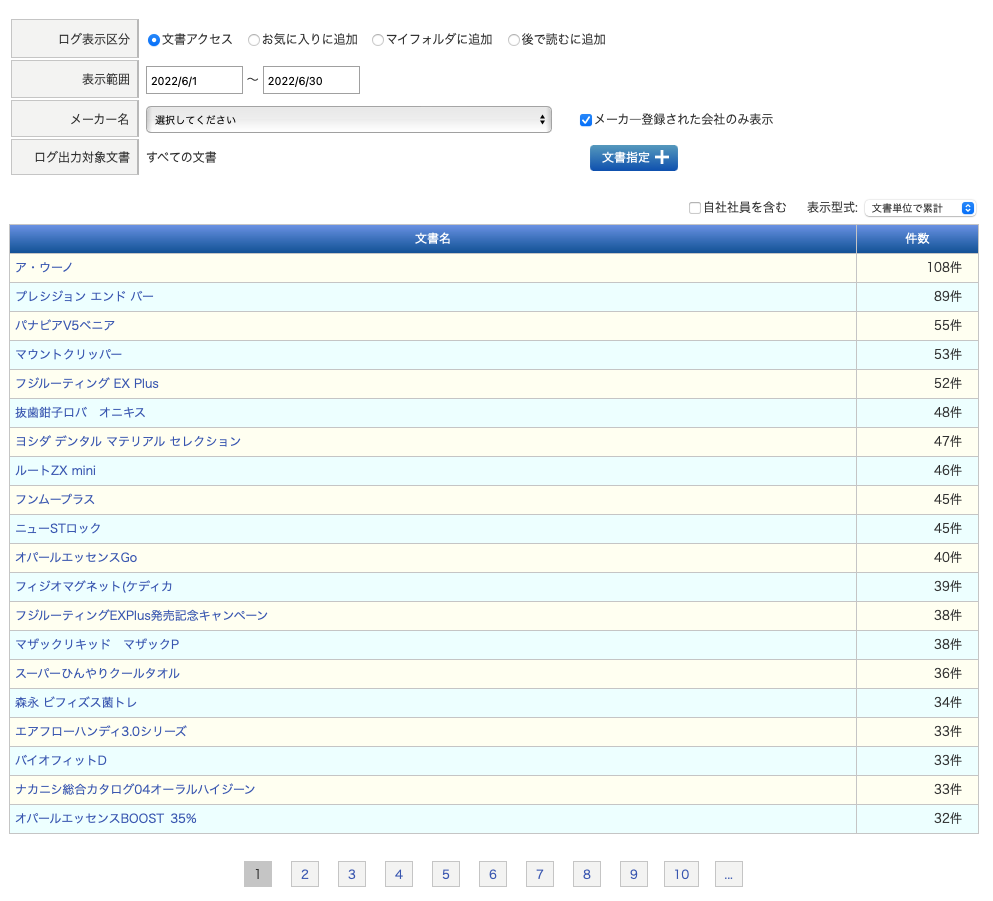Viewport: 993px width, 901px height.
Task: Open フィジオマグネット(ケディカ link
Action: 94,586
